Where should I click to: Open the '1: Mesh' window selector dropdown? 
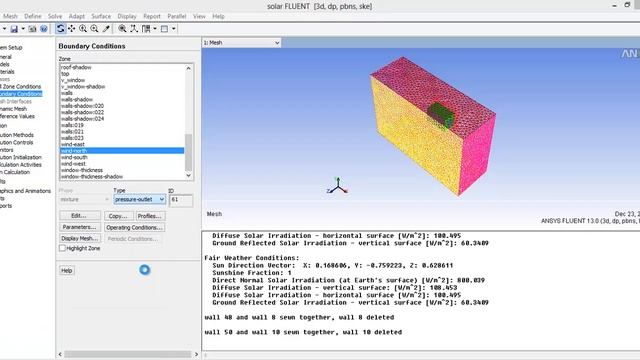242,42
